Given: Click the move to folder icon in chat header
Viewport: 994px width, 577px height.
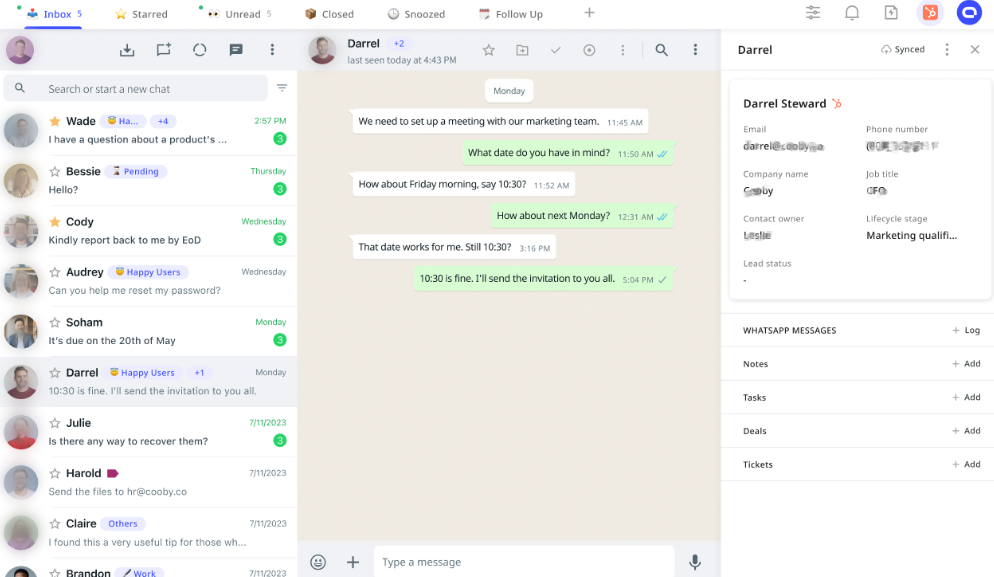Looking at the screenshot, I should pos(522,50).
